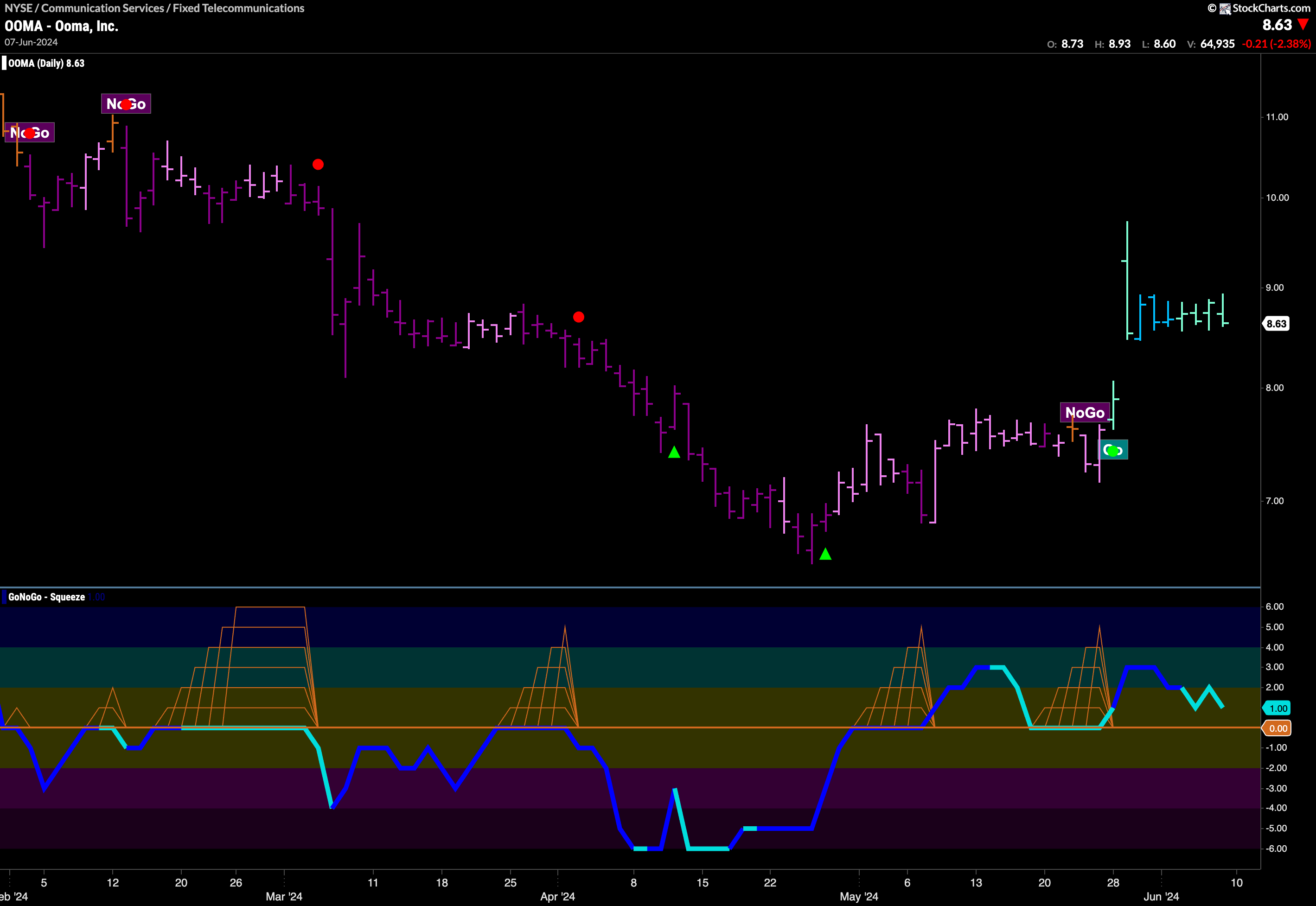Click the NoGo label near late May
1316x906 pixels.
(x=1084, y=413)
